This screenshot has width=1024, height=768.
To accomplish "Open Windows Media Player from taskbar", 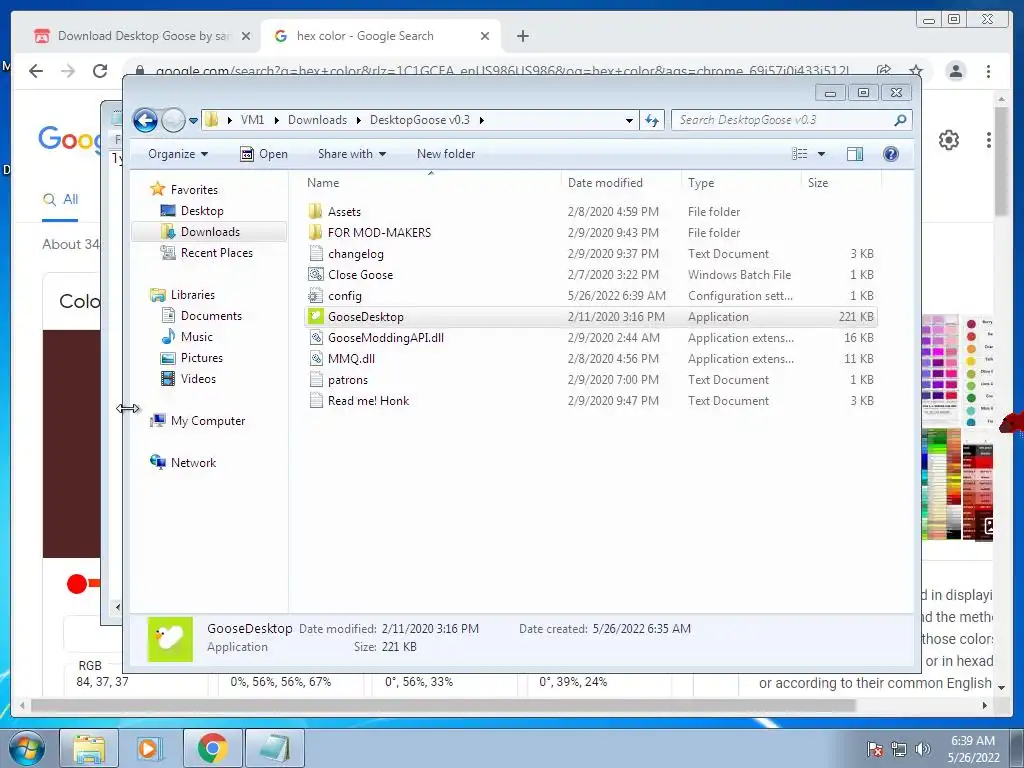I will (150, 748).
